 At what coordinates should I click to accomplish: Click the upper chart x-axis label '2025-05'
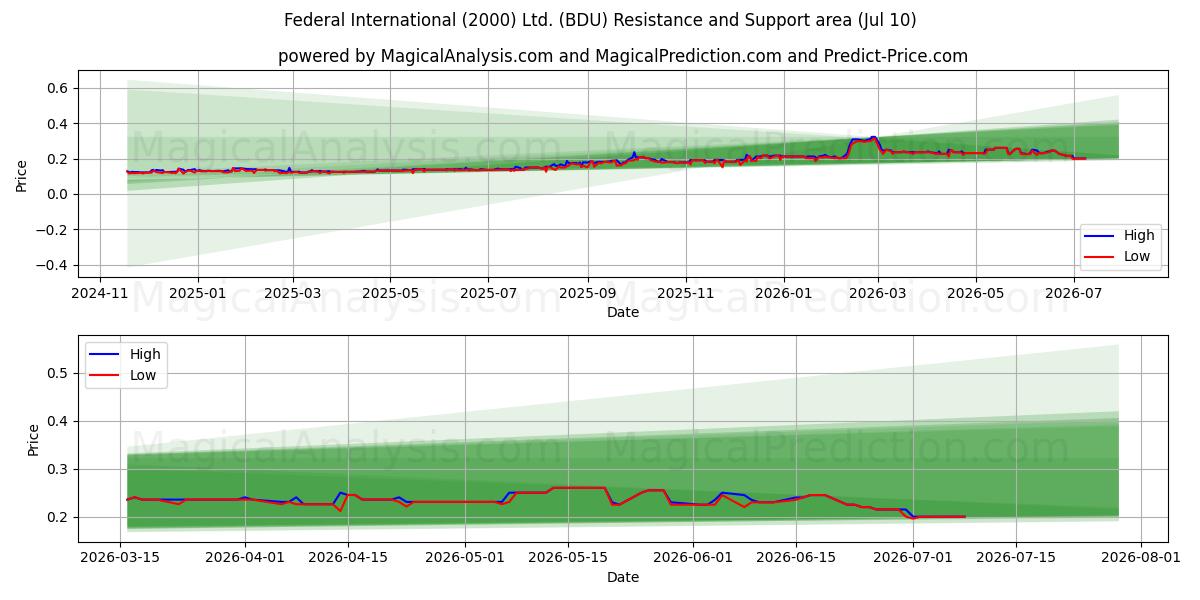[x=390, y=294]
